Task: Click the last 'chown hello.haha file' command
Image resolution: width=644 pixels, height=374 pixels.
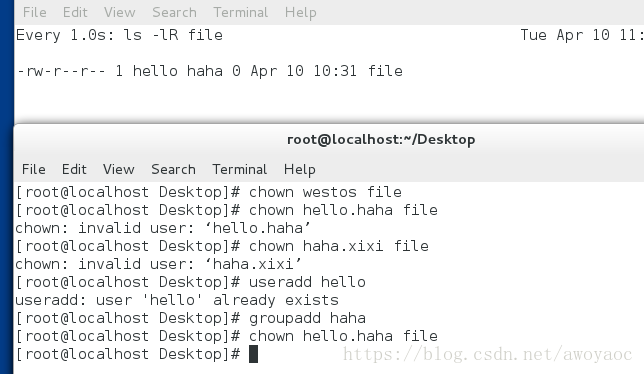Action: point(227,336)
